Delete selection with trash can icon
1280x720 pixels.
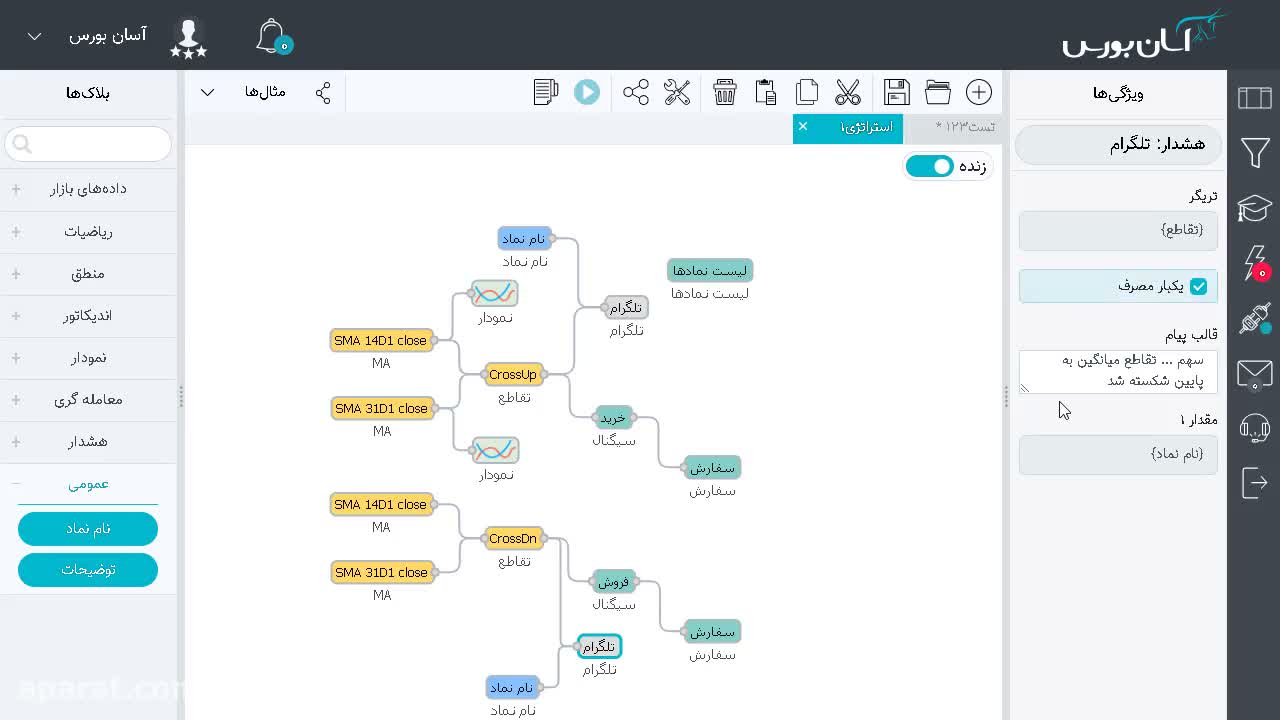(725, 92)
